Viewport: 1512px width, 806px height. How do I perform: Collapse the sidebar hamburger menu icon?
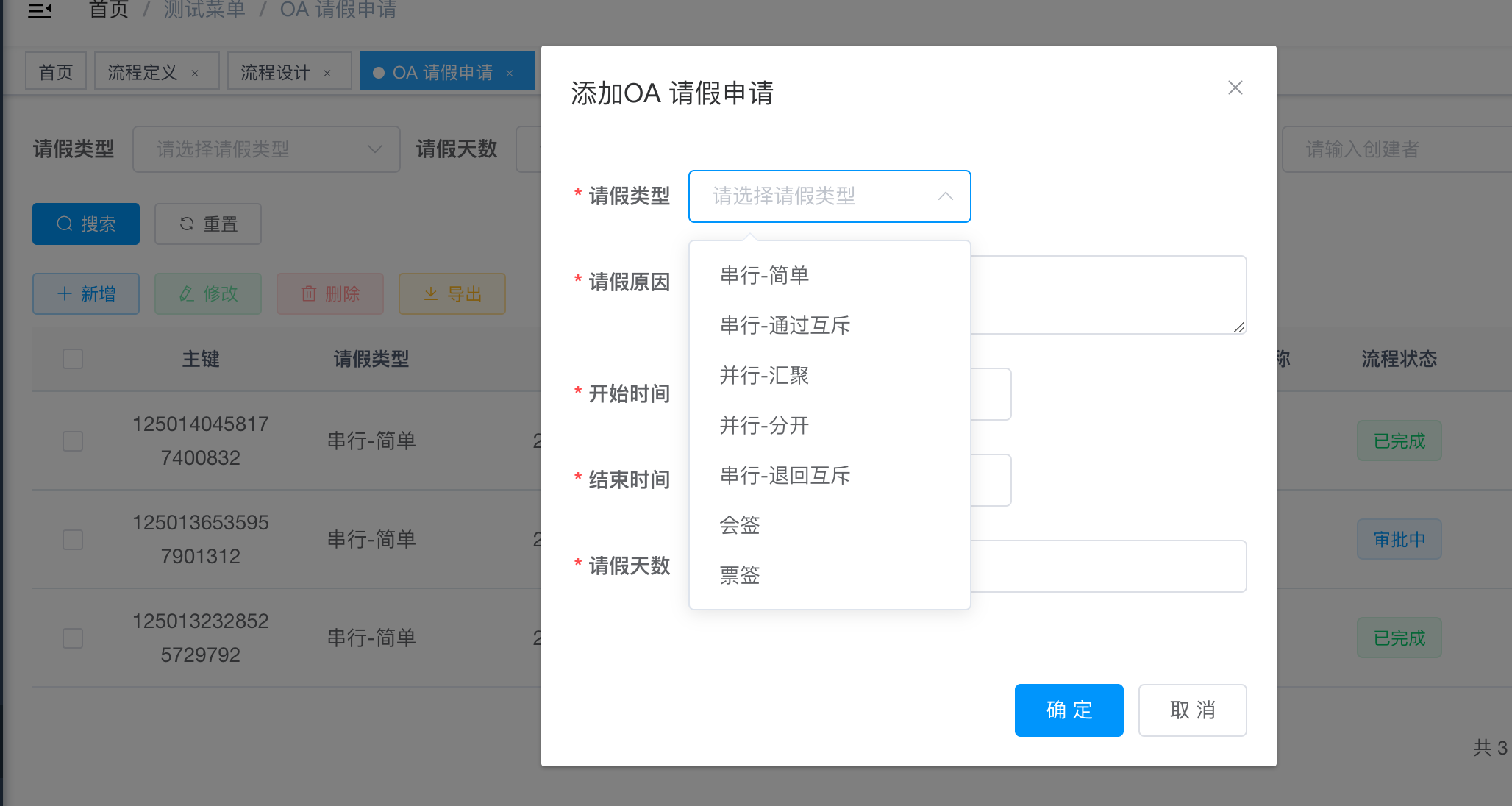pyautogui.click(x=40, y=10)
